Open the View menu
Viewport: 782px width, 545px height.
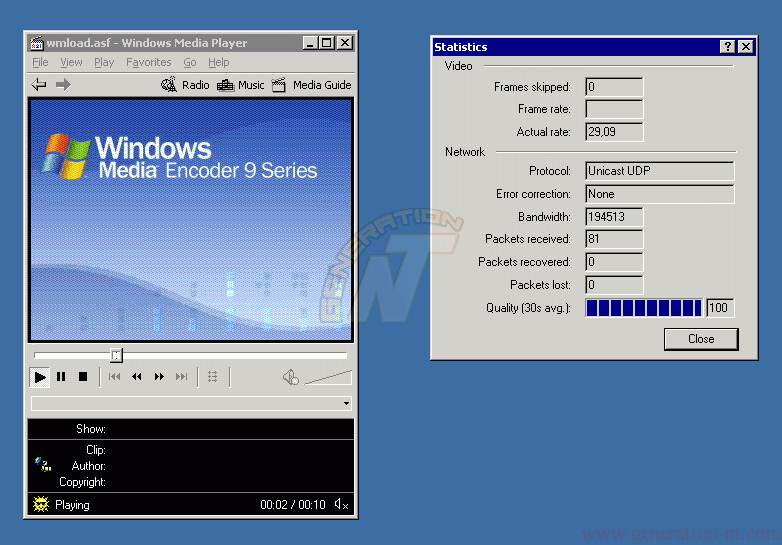(71, 62)
